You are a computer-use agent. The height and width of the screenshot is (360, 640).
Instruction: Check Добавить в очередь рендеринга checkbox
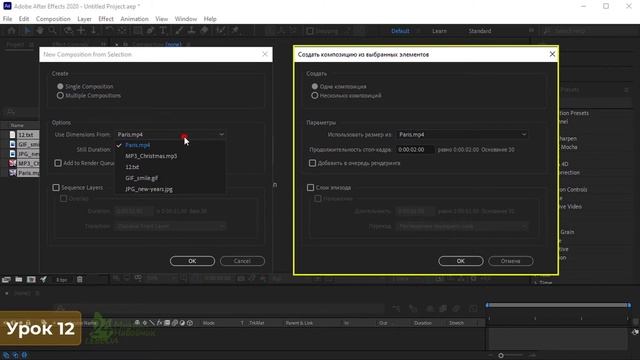pyautogui.click(x=312, y=163)
